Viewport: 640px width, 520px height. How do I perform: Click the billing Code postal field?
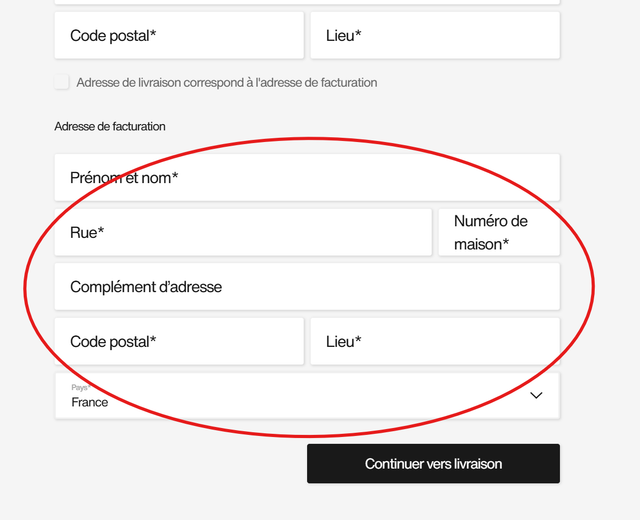tap(179, 342)
